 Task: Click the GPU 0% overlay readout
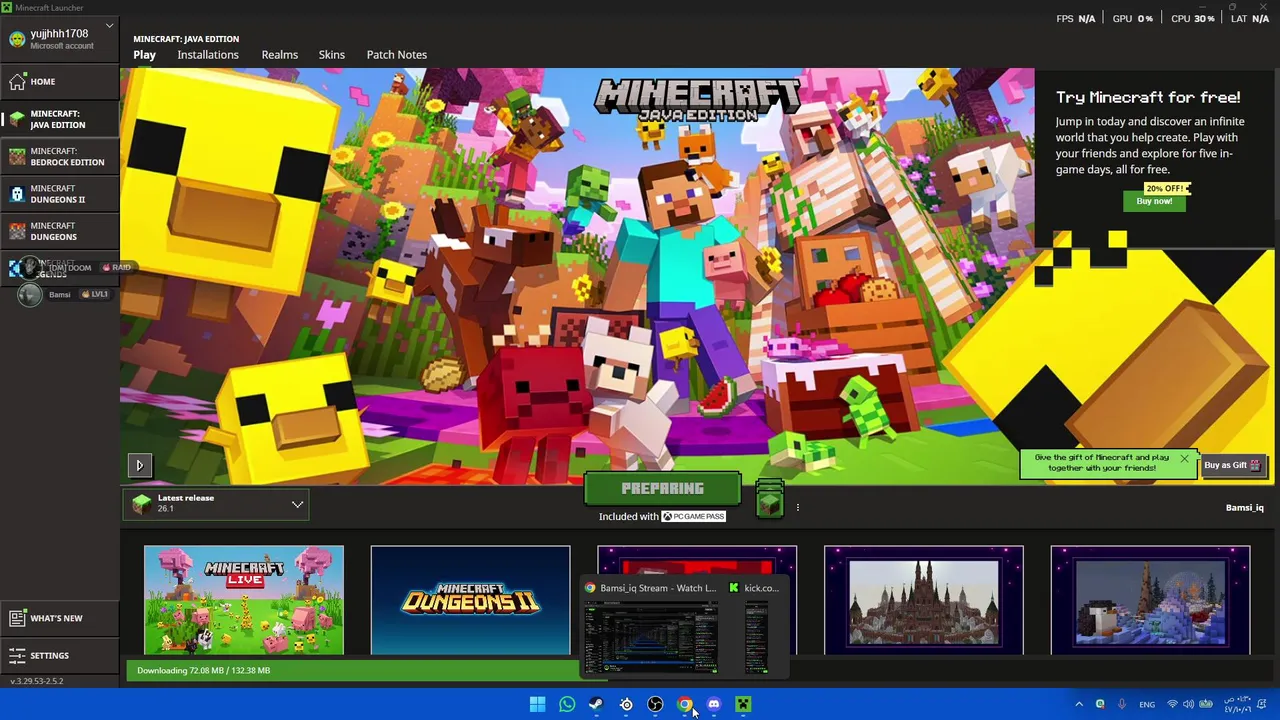1133,19
